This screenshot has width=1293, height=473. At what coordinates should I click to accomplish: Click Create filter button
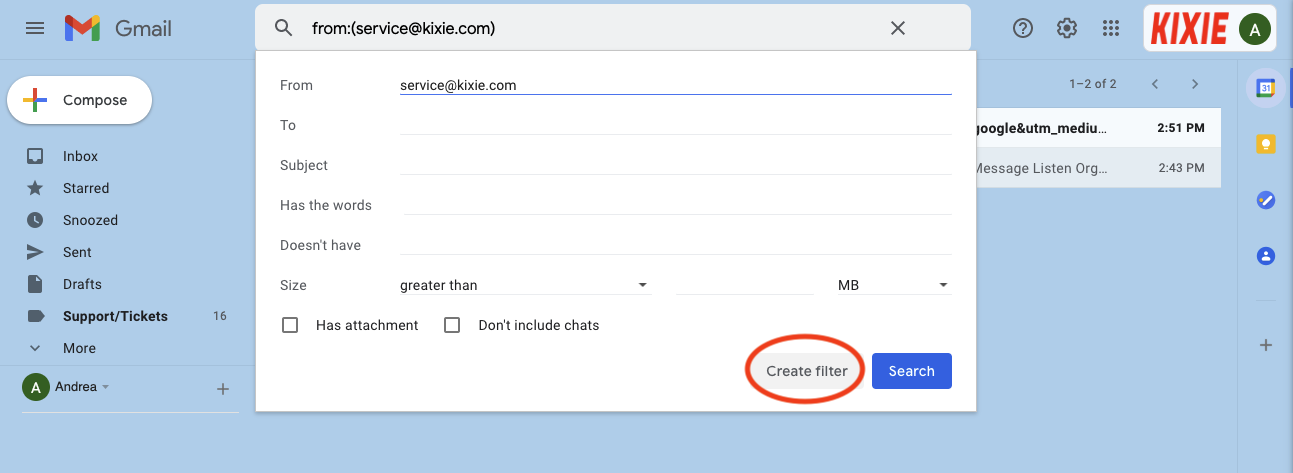click(x=807, y=371)
